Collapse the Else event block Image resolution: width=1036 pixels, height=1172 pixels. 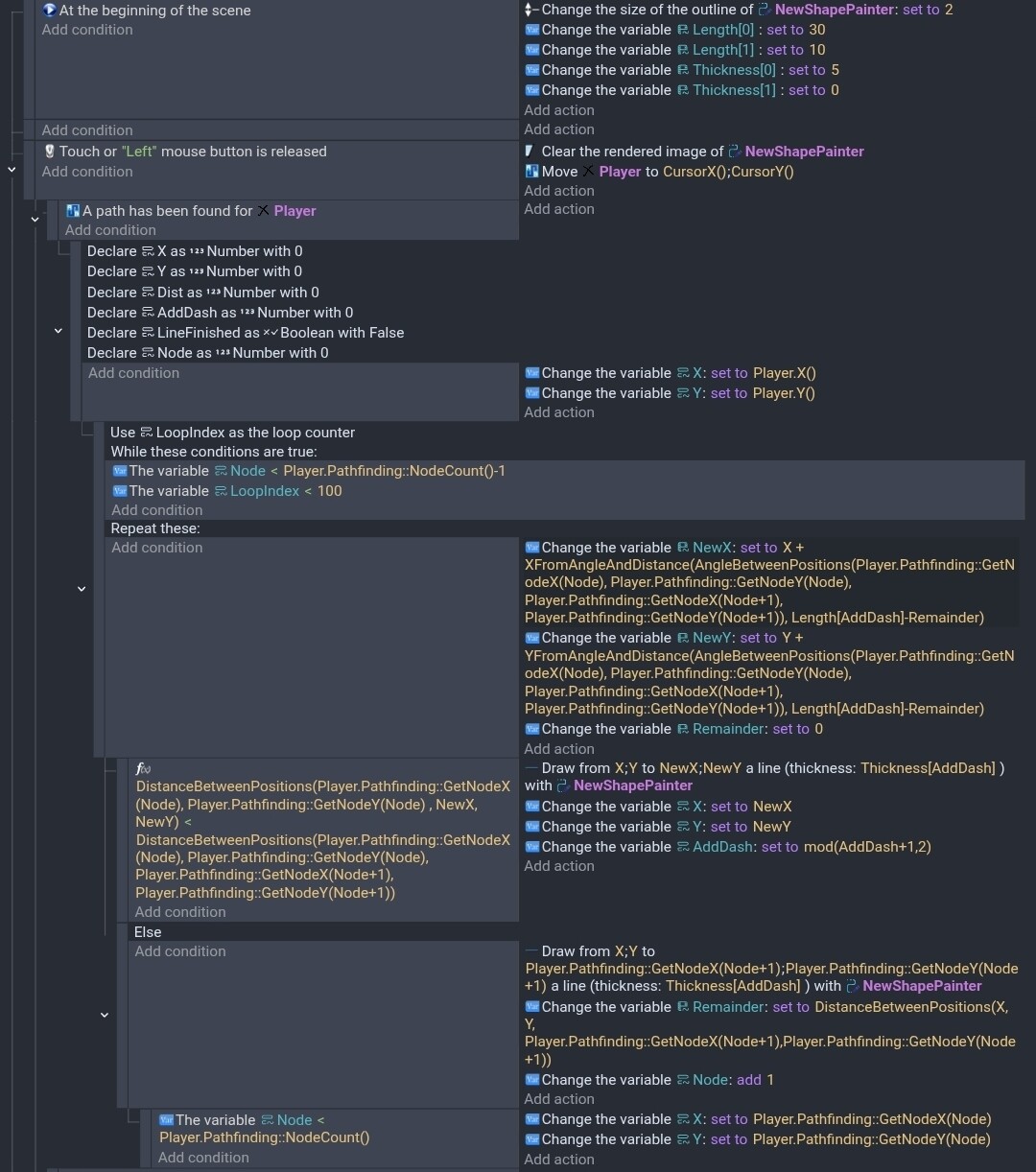(x=105, y=1015)
